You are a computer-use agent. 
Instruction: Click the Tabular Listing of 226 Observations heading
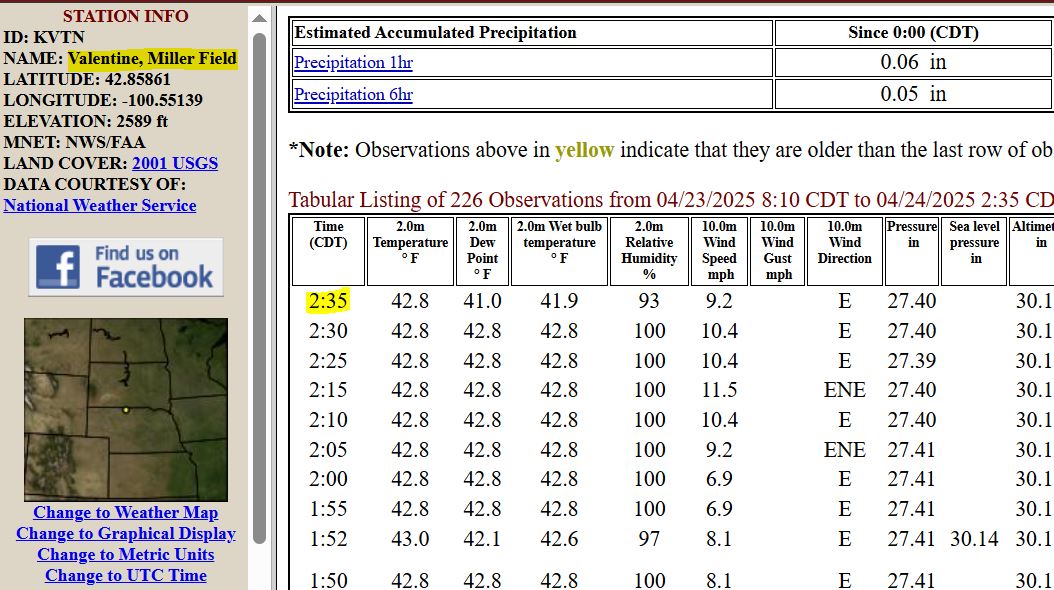click(x=671, y=200)
